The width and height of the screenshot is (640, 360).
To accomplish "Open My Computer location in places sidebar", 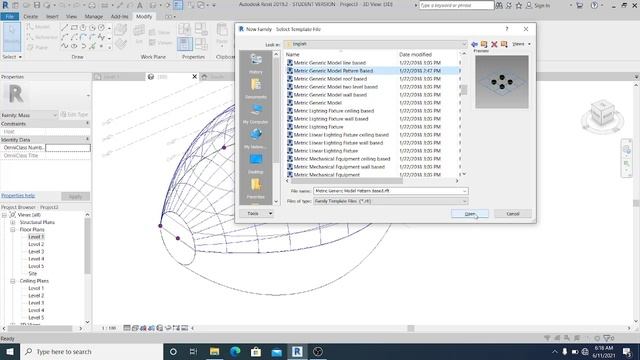I will point(256,113).
